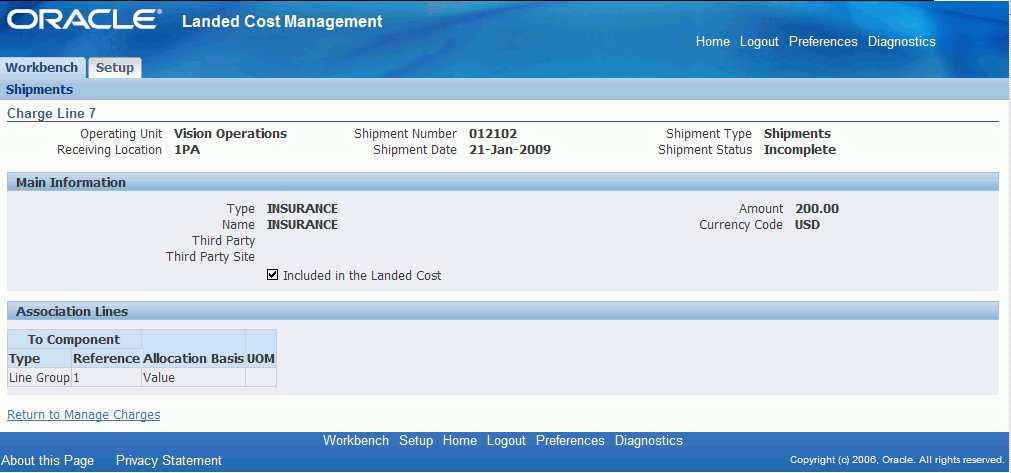Click Return to Manage Charges link
Screen dimensions: 1011x473
click(x=84, y=414)
